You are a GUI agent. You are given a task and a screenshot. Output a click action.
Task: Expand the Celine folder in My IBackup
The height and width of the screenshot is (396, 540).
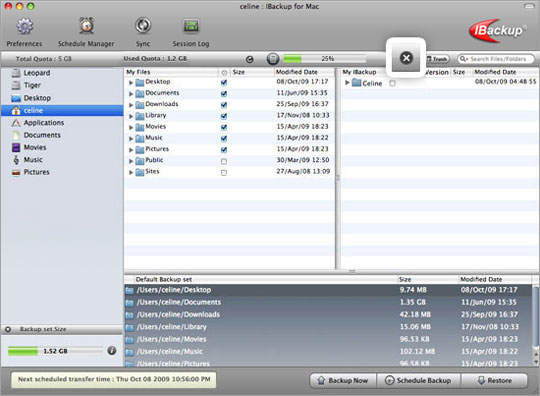point(347,83)
